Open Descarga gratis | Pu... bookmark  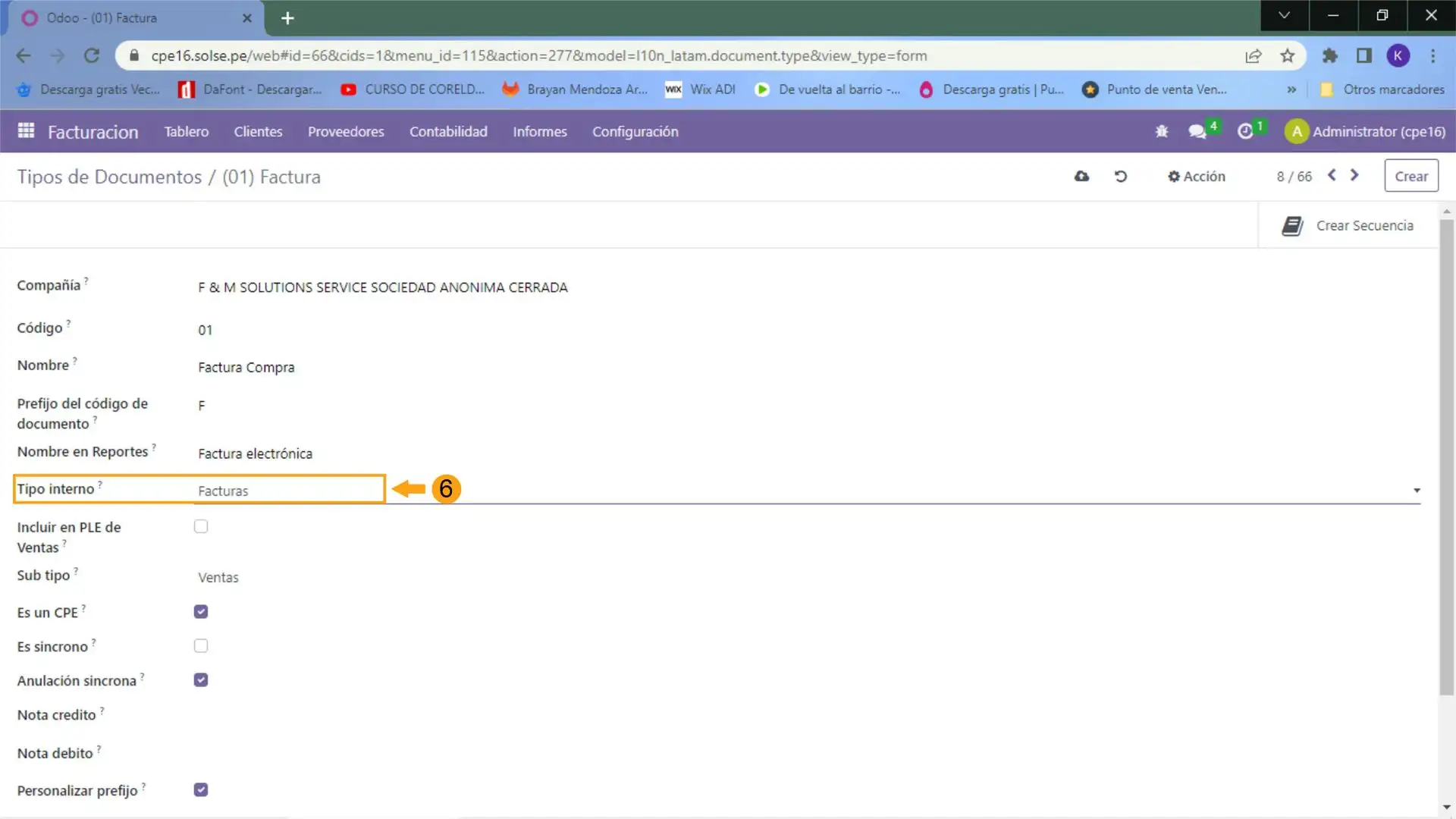(991, 89)
